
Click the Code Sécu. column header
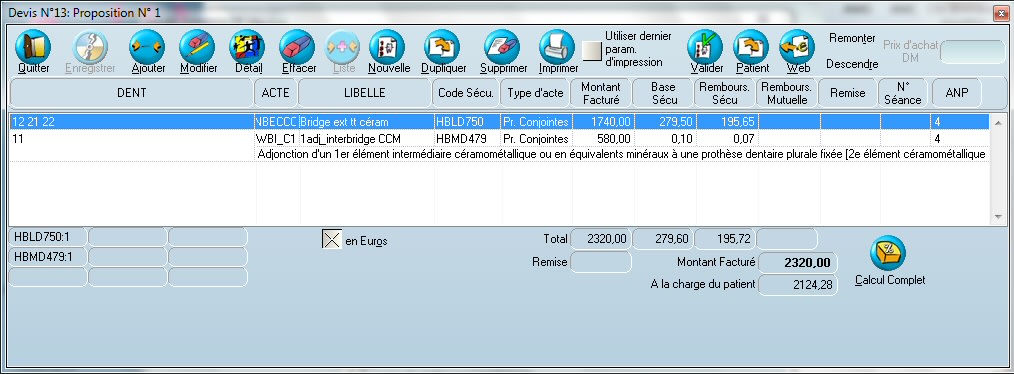pos(466,93)
